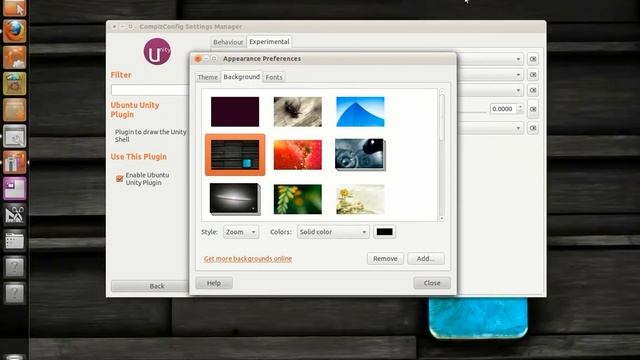Launch the scissors icon in the launcher
The image size is (640, 360).
pos(15,215)
